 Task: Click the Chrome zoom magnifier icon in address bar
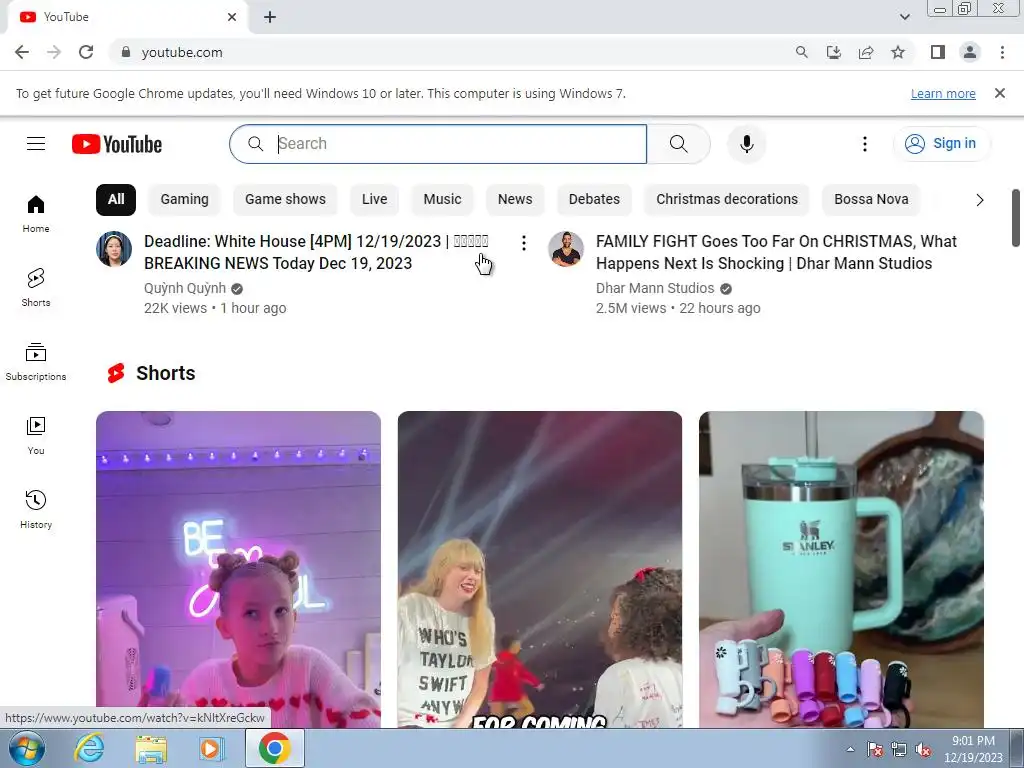click(801, 52)
